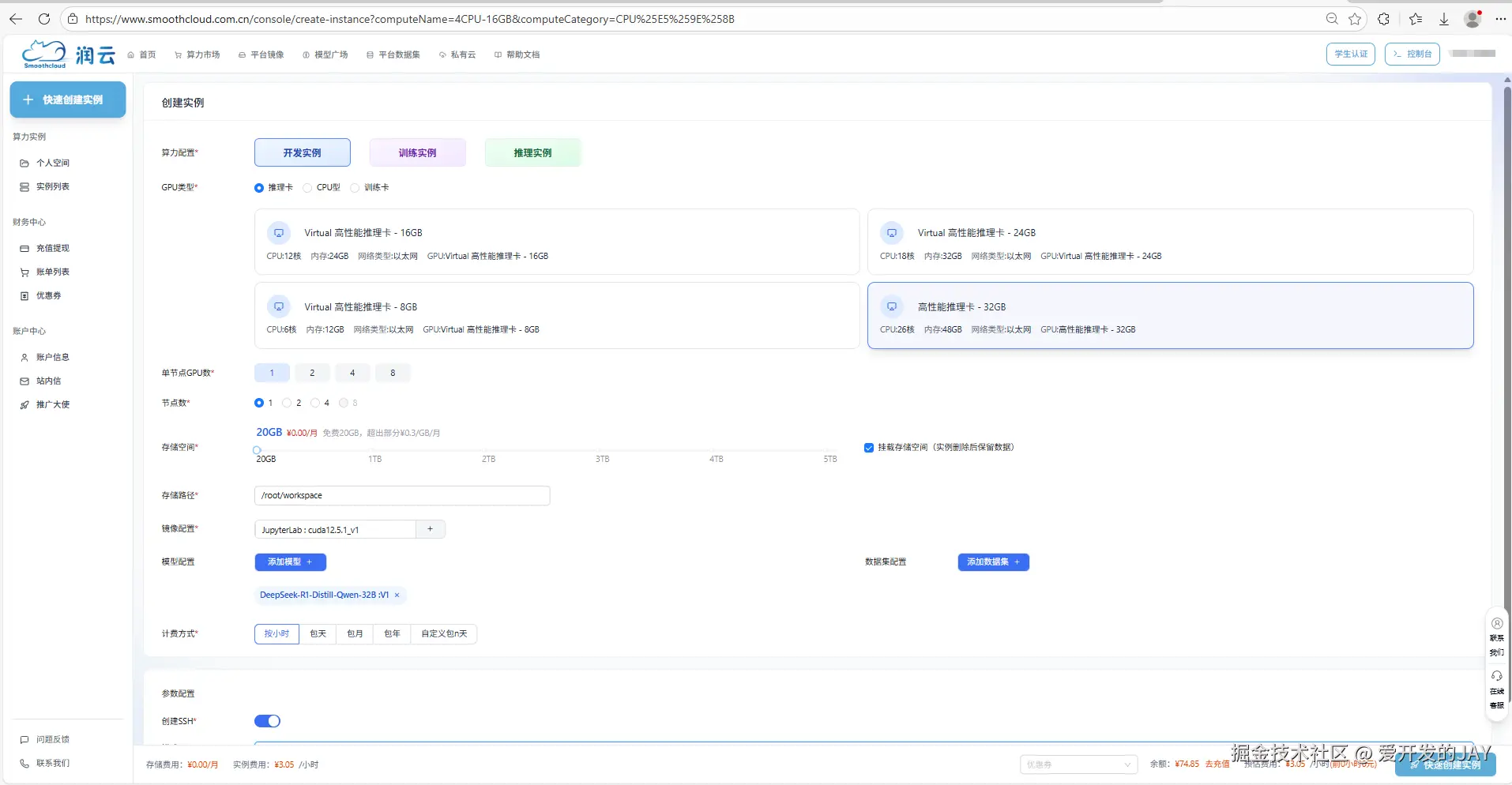
Task: Click the 推广大使 rocket icon
Action: pyautogui.click(x=24, y=405)
